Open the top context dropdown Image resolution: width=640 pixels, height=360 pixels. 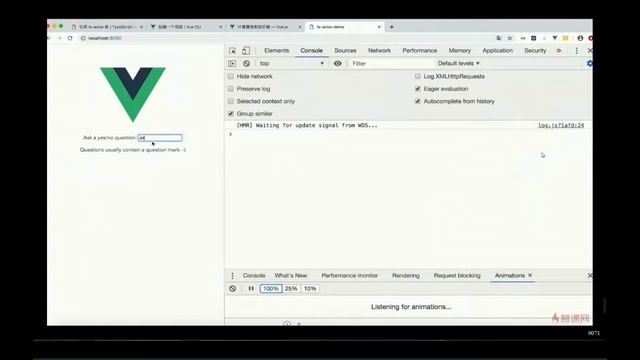pos(291,63)
